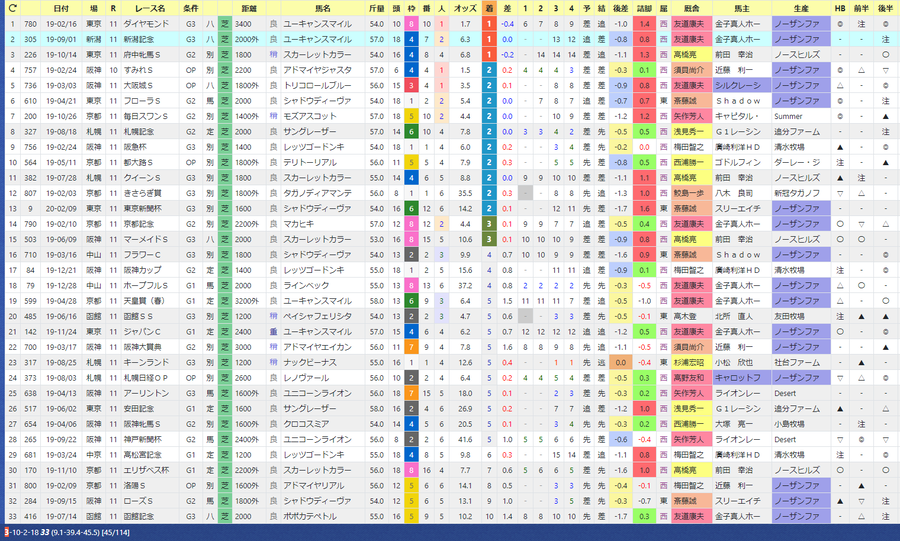Select horse name ベイシャフェリシタ

[x=317, y=316]
